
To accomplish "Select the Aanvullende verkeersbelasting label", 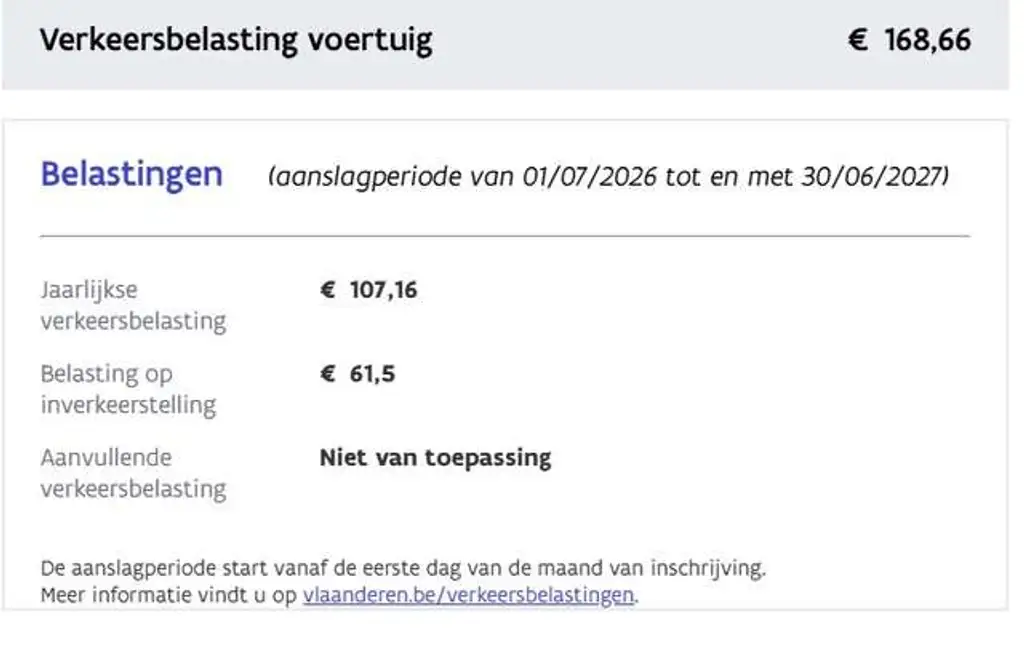I will pos(133,473).
